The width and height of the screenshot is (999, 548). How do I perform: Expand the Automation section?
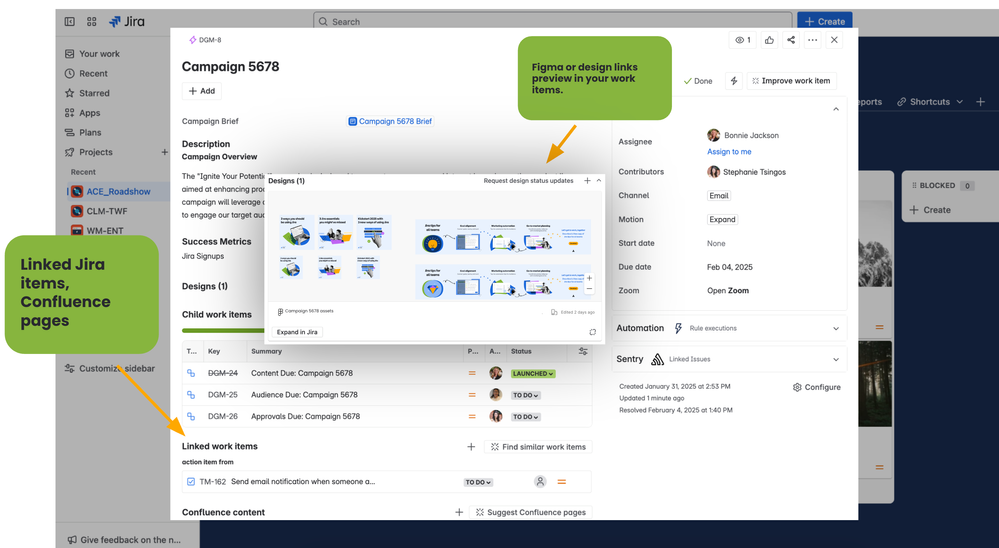(x=836, y=329)
